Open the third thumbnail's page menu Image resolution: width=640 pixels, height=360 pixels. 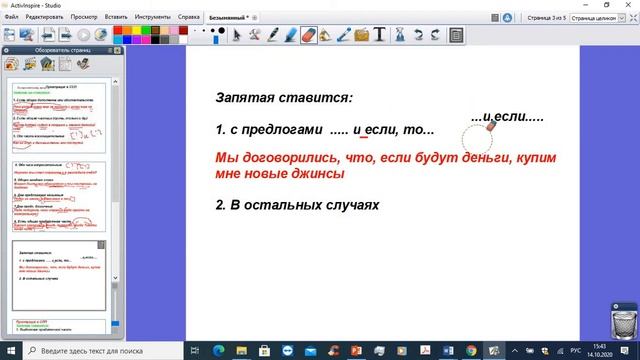[x=101, y=244]
